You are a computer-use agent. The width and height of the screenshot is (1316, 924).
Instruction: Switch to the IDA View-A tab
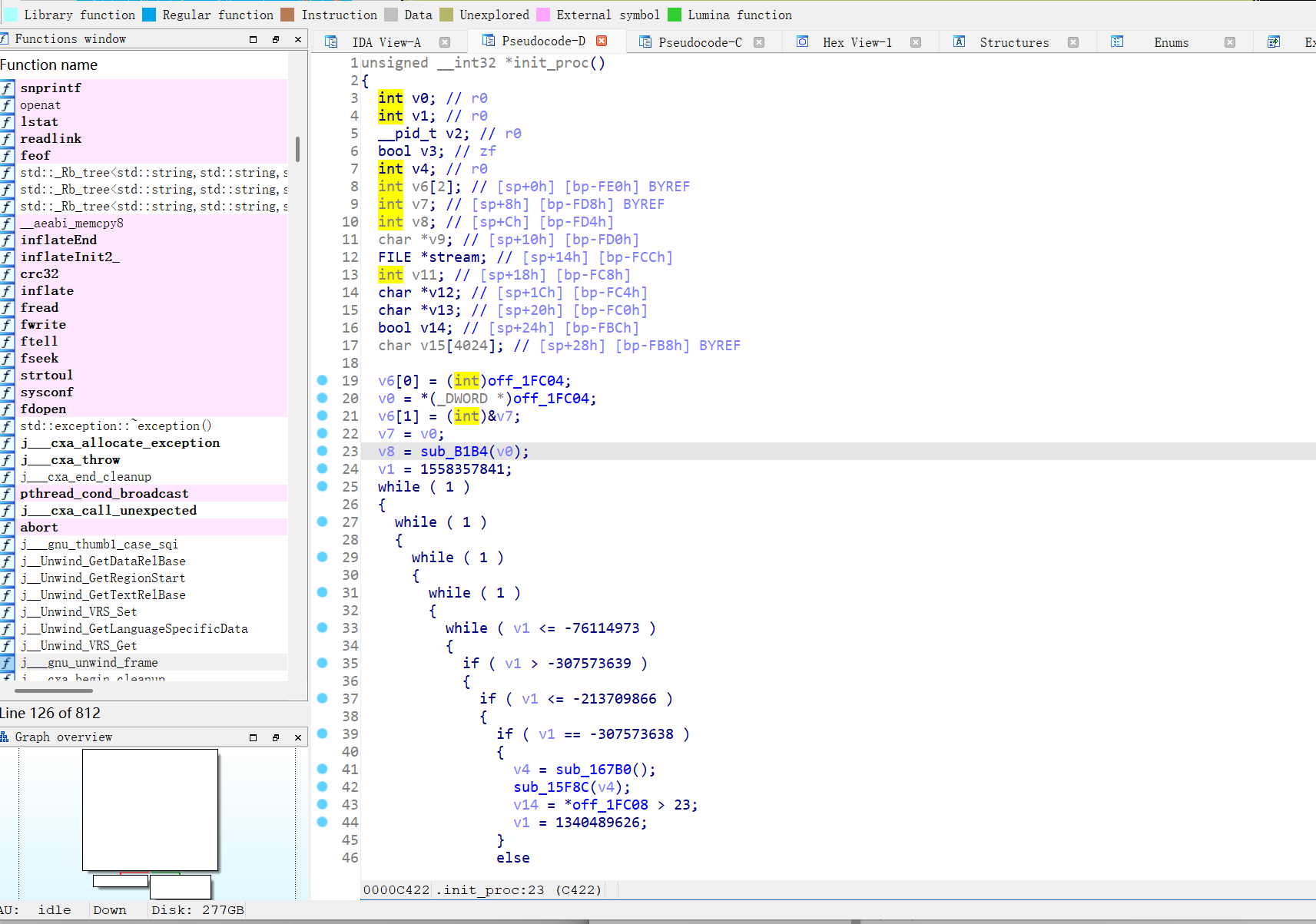[386, 42]
